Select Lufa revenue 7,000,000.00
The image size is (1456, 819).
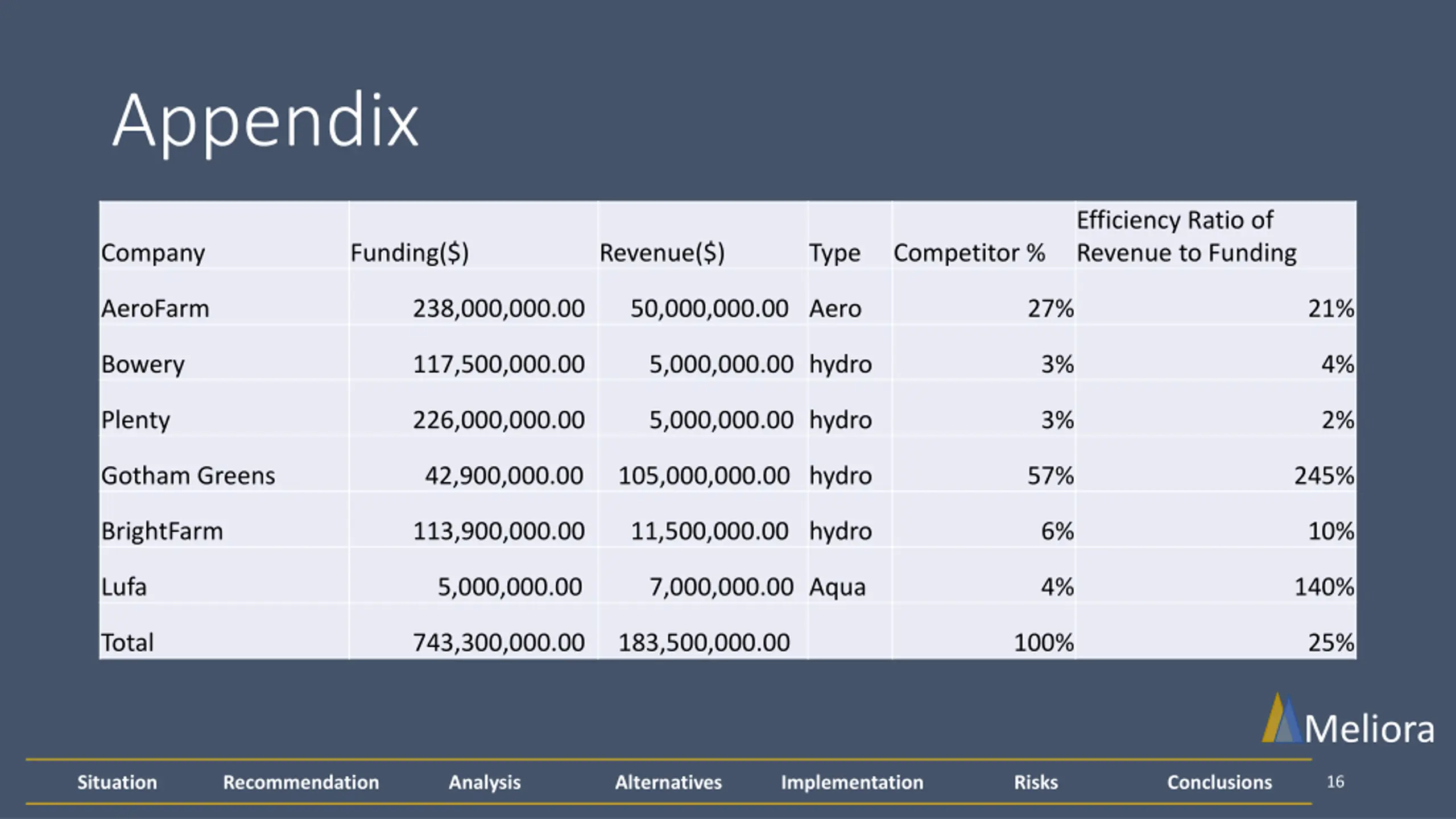(721, 587)
